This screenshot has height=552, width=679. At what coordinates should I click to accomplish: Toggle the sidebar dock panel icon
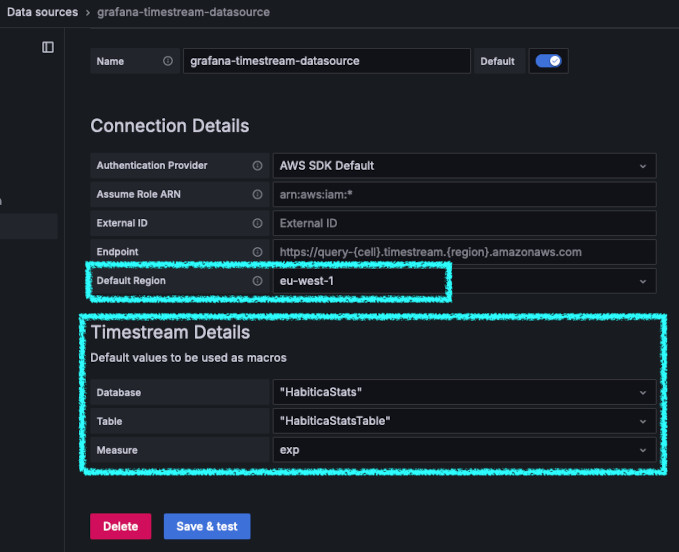click(x=48, y=47)
